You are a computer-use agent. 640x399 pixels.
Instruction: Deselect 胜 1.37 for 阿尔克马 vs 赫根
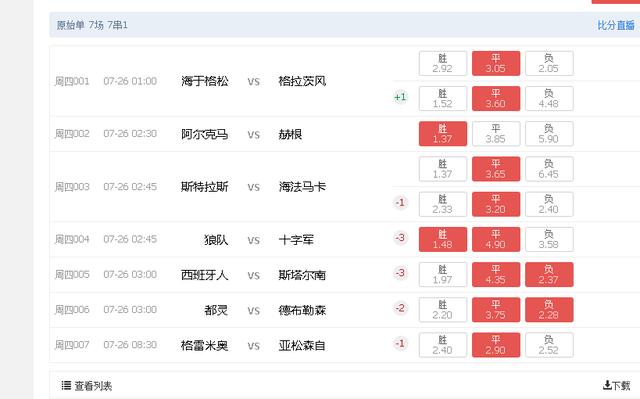coord(443,133)
